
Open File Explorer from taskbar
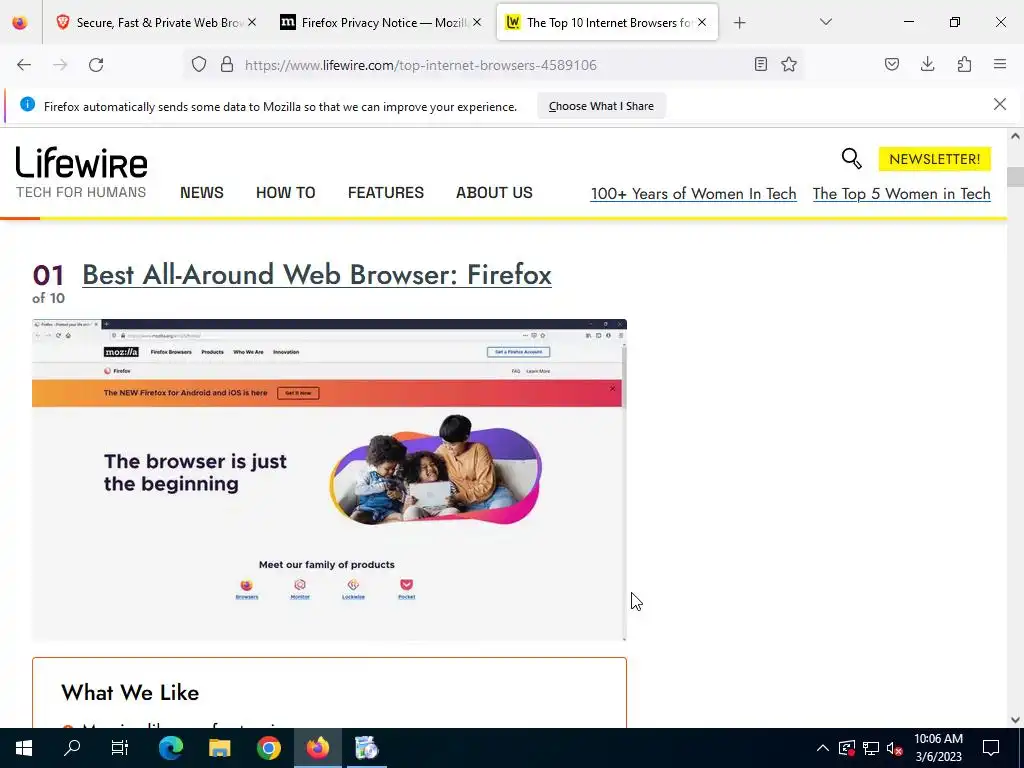pyautogui.click(x=219, y=748)
